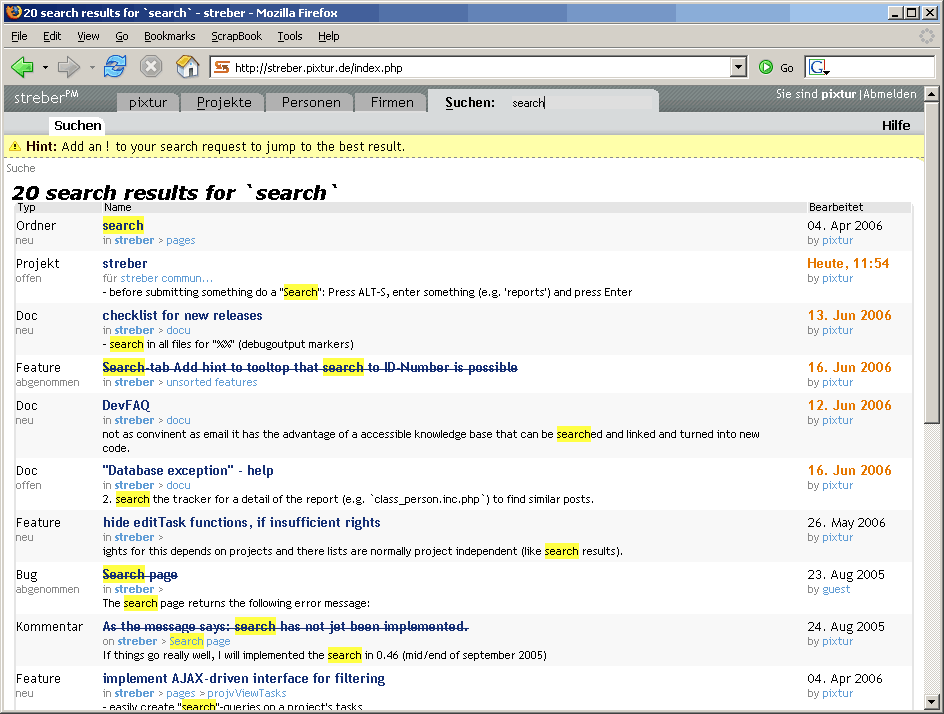944x714 pixels.
Task: Open the 'Search-tab Add hint to tooltip' feature
Action: coord(310,367)
